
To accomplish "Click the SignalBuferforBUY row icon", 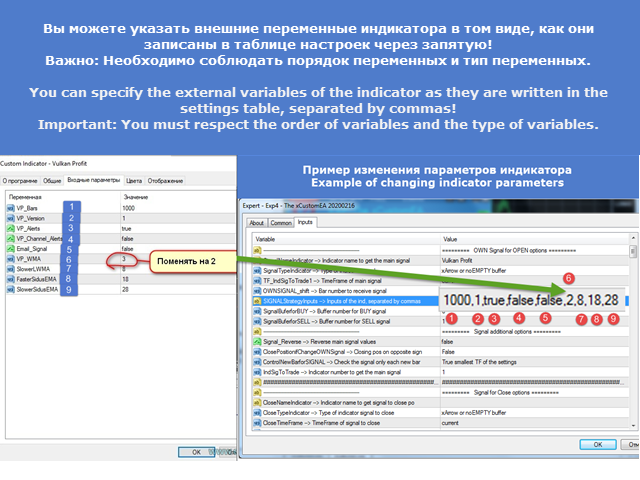I will [257, 311].
